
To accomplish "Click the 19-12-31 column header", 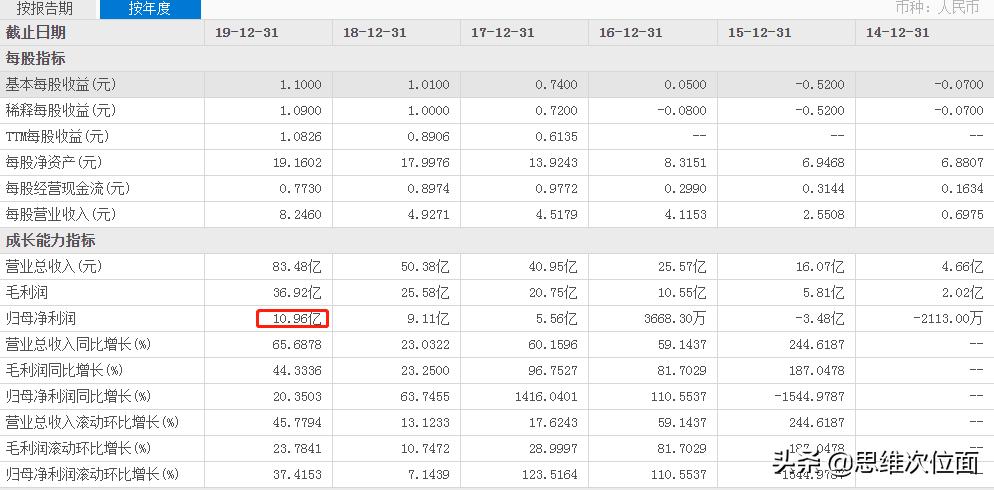I will coord(247,32).
